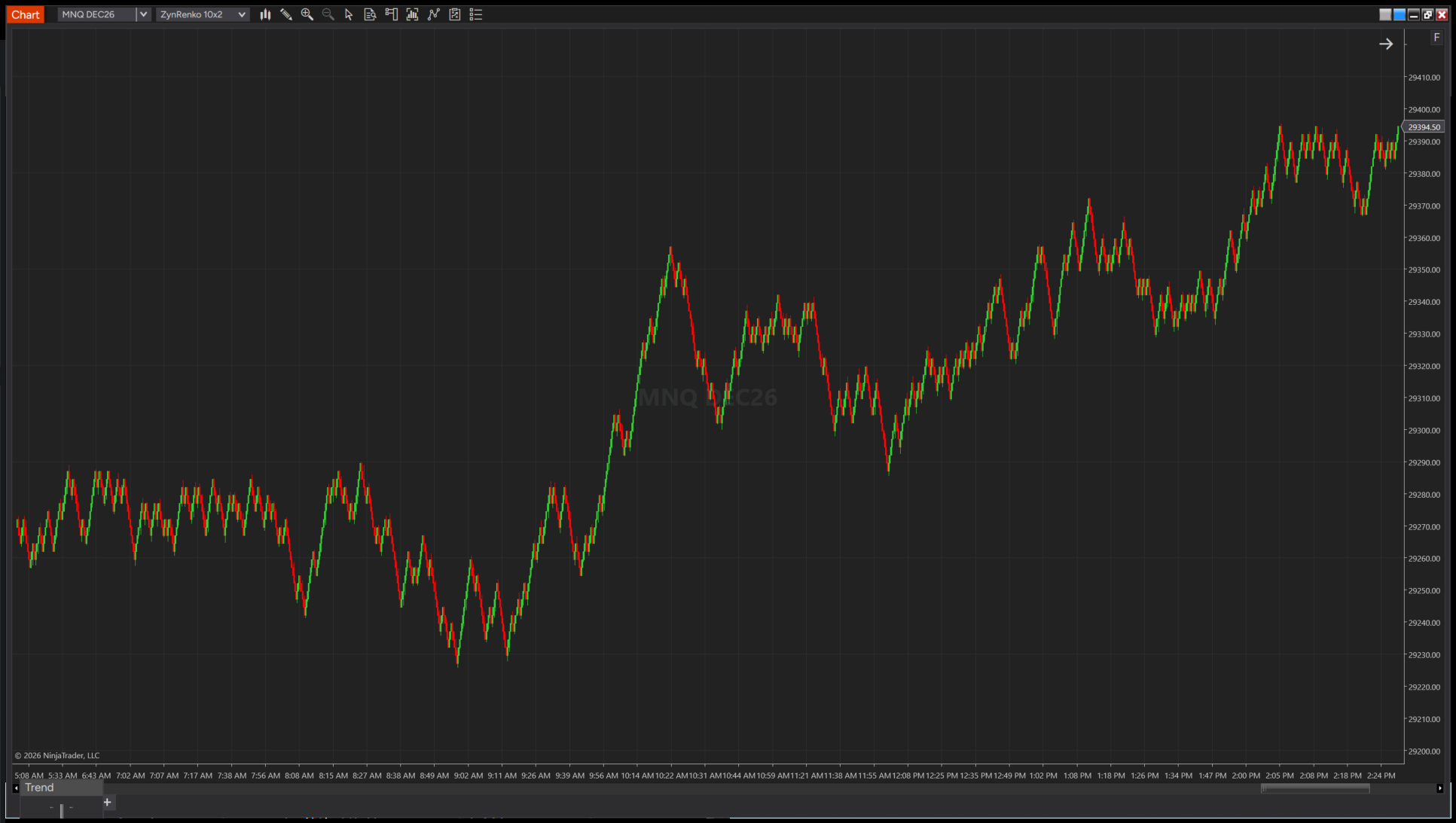The image size is (1456, 823).
Task: Open the data box icon
Action: 370,14
